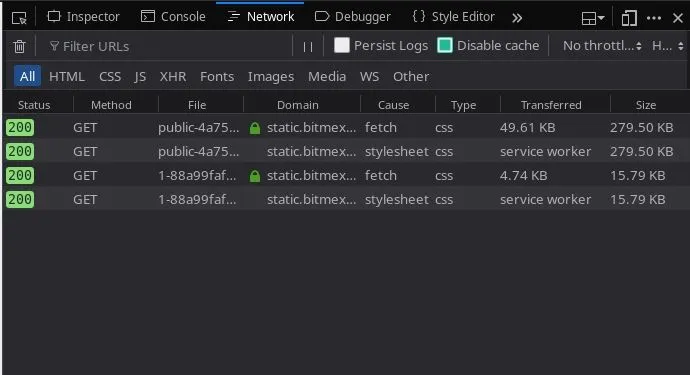Close the developer tools panel
This screenshot has width=690, height=375.
[x=678, y=18]
